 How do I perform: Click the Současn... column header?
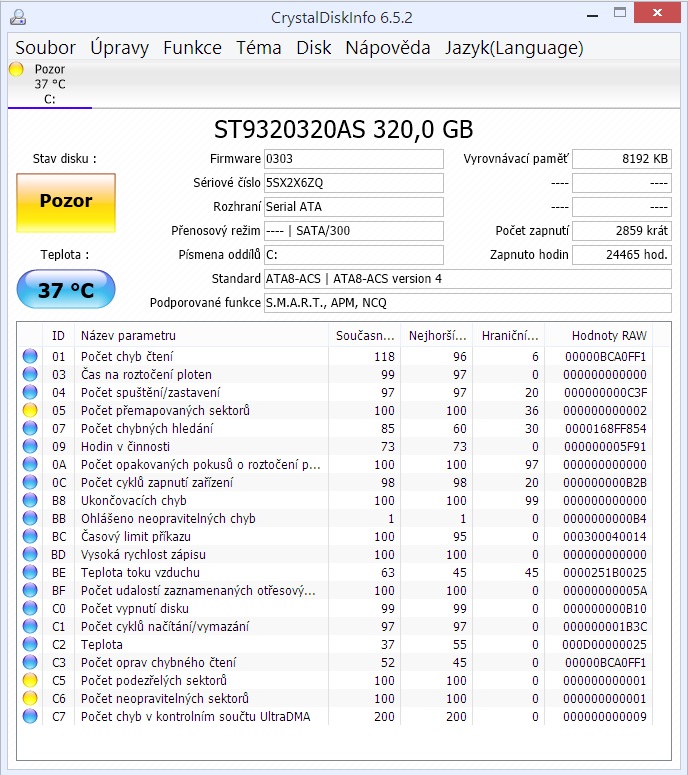[365, 336]
